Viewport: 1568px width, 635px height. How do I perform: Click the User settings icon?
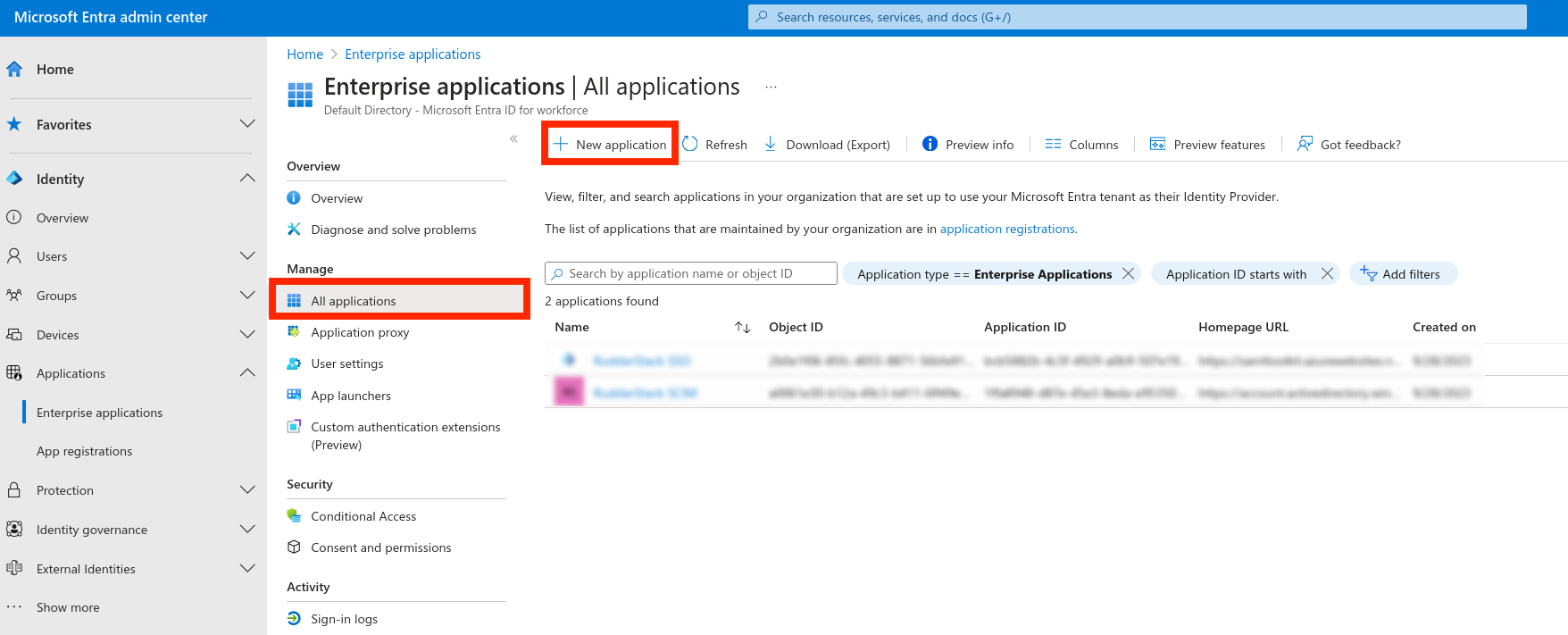pos(294,363)
